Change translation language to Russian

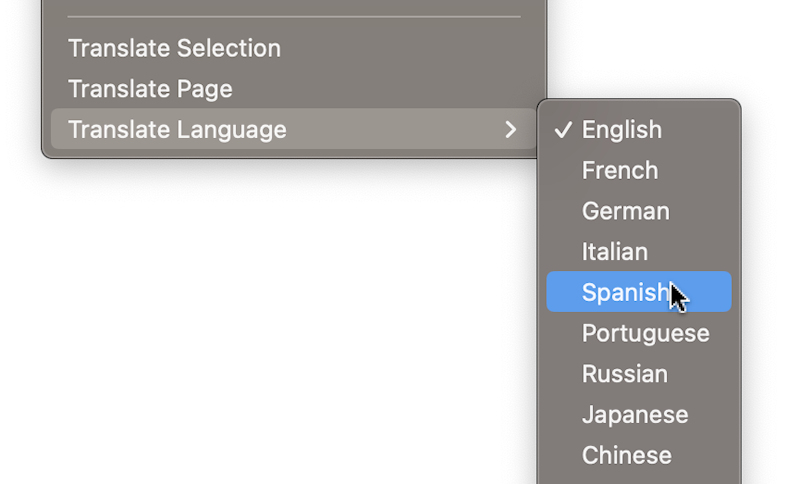pyautogui.click(x=624, y=374)
